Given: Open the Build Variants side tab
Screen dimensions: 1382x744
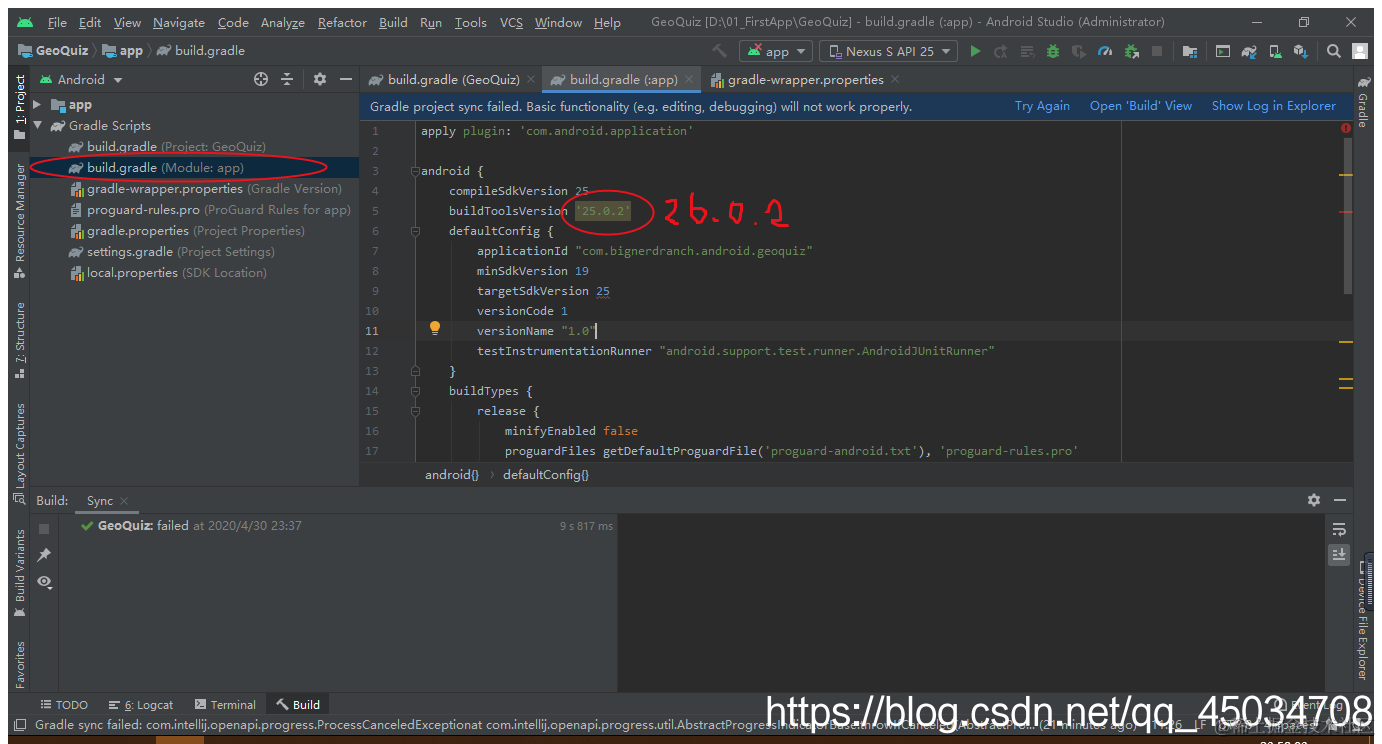Looking at the screenshot, I should click(x=20, y=572).
